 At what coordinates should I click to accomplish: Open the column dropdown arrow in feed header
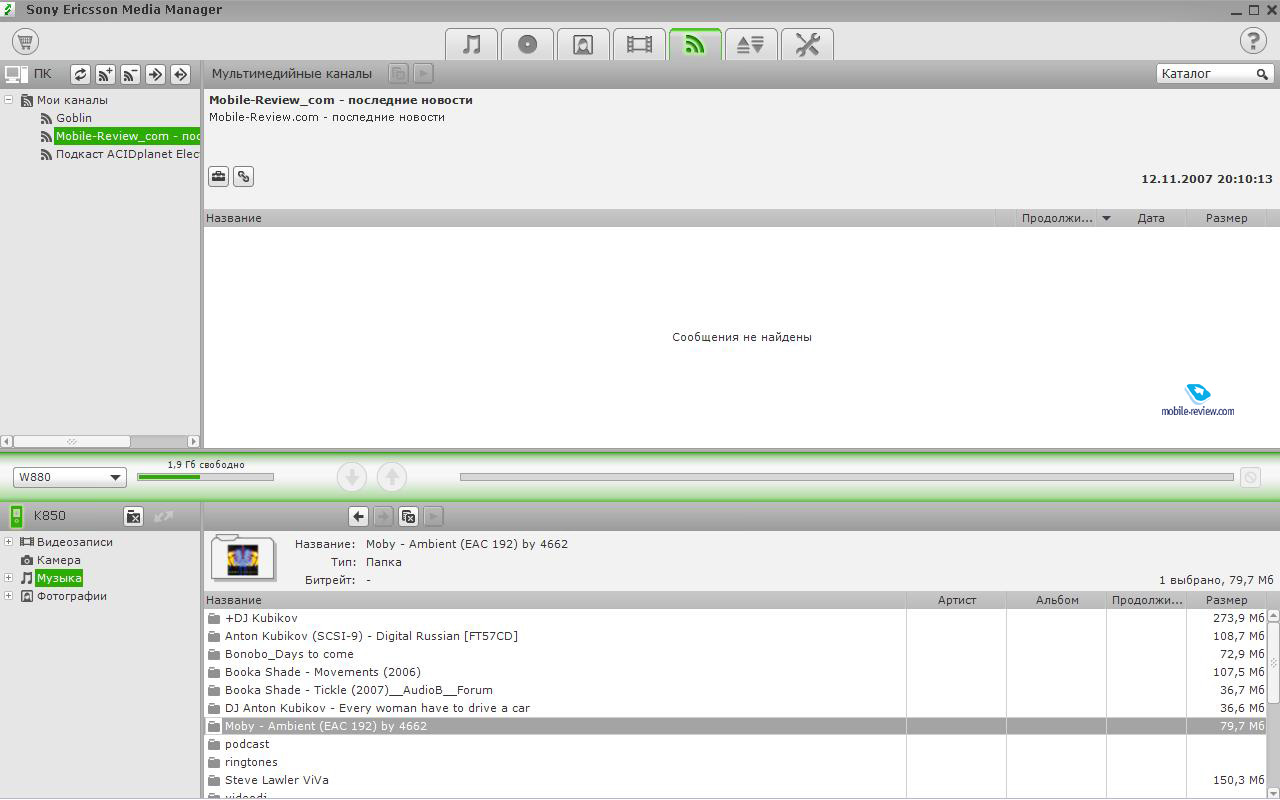[x=1106, y=218]
